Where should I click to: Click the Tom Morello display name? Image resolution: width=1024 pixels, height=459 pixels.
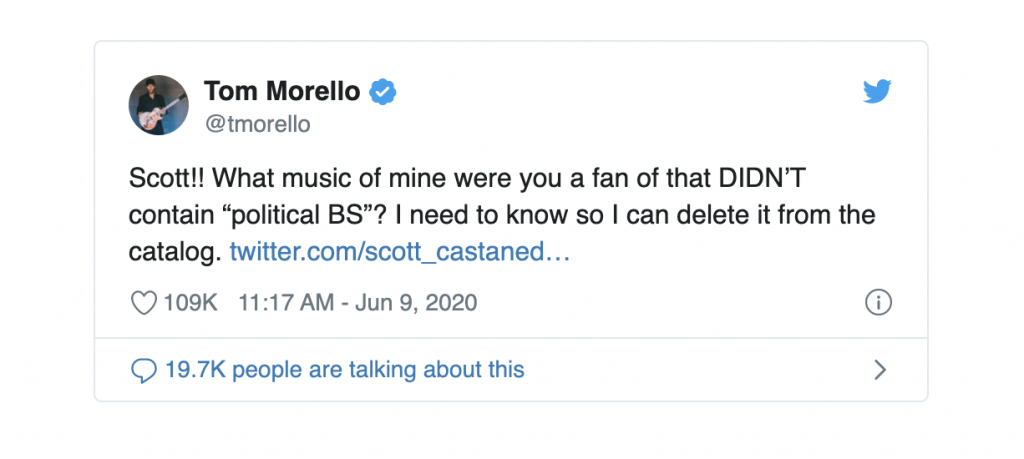[x=282, y=92]
